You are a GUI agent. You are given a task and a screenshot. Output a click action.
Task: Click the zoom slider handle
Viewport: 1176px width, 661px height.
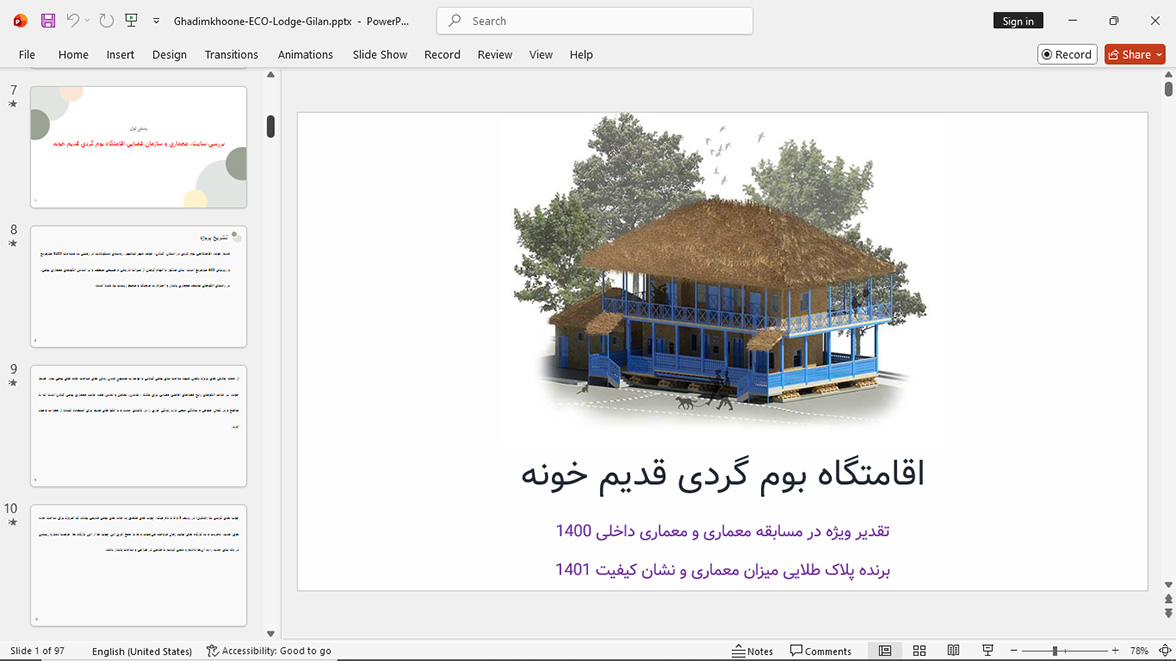(1054, 650)
